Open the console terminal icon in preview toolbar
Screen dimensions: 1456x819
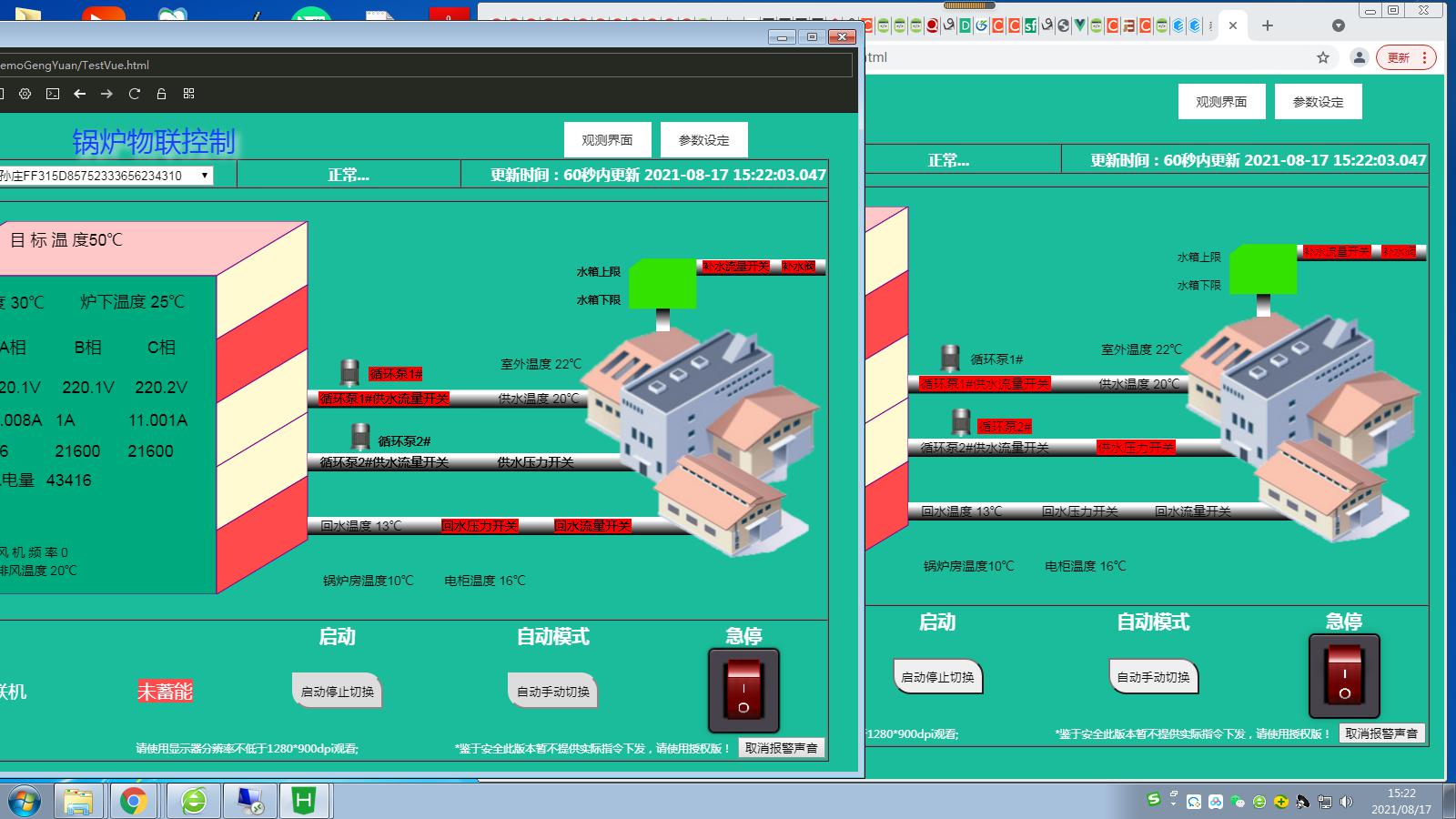(x=53, y=94)
